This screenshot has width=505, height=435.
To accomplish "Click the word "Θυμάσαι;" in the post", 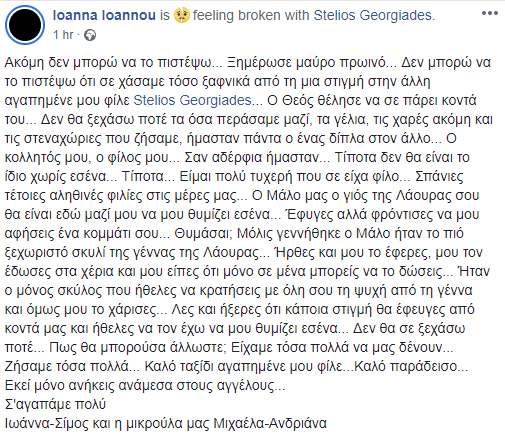I will pos(203,233).
